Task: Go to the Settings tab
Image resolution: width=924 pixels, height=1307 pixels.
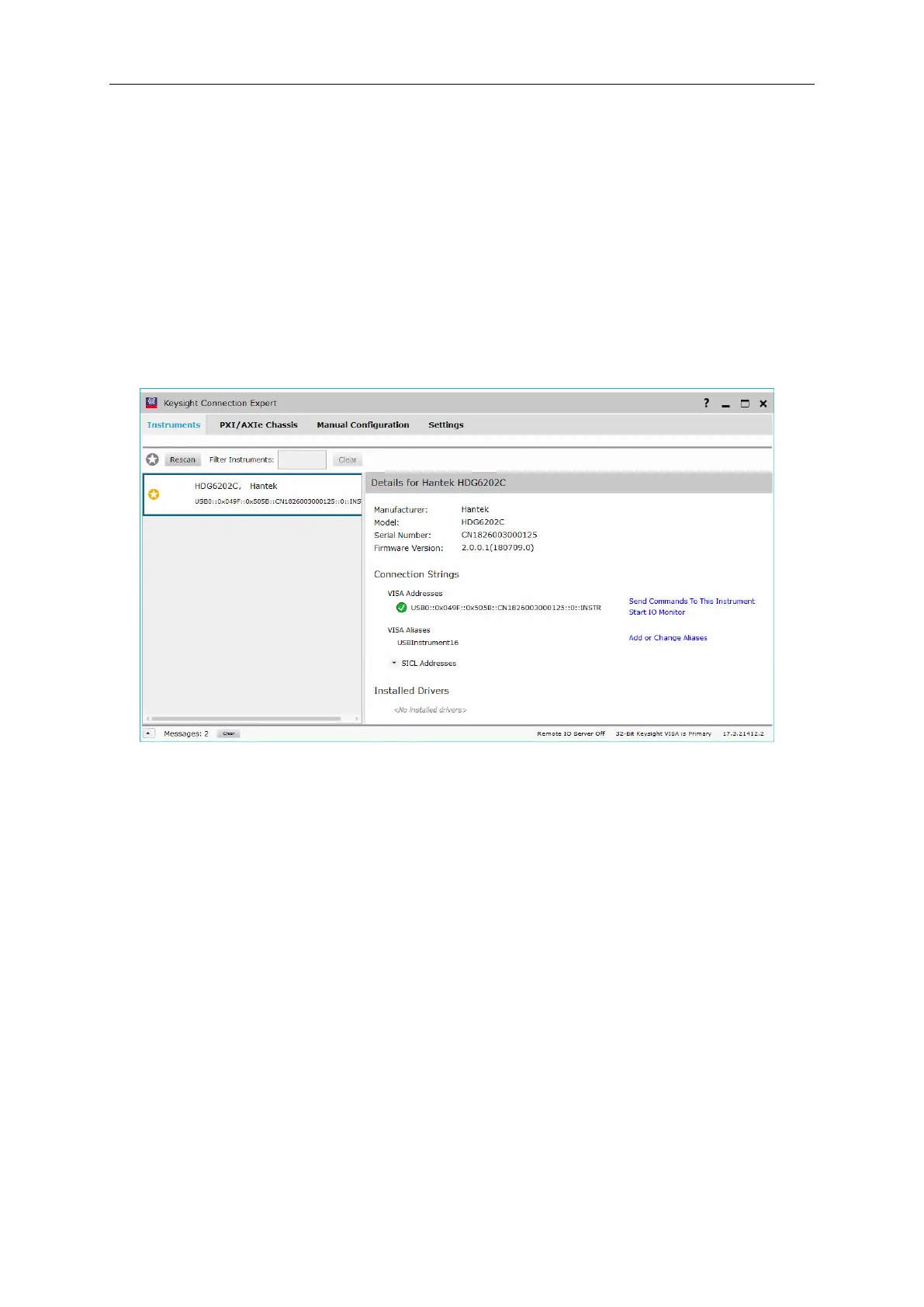Action: click(446, 425)
